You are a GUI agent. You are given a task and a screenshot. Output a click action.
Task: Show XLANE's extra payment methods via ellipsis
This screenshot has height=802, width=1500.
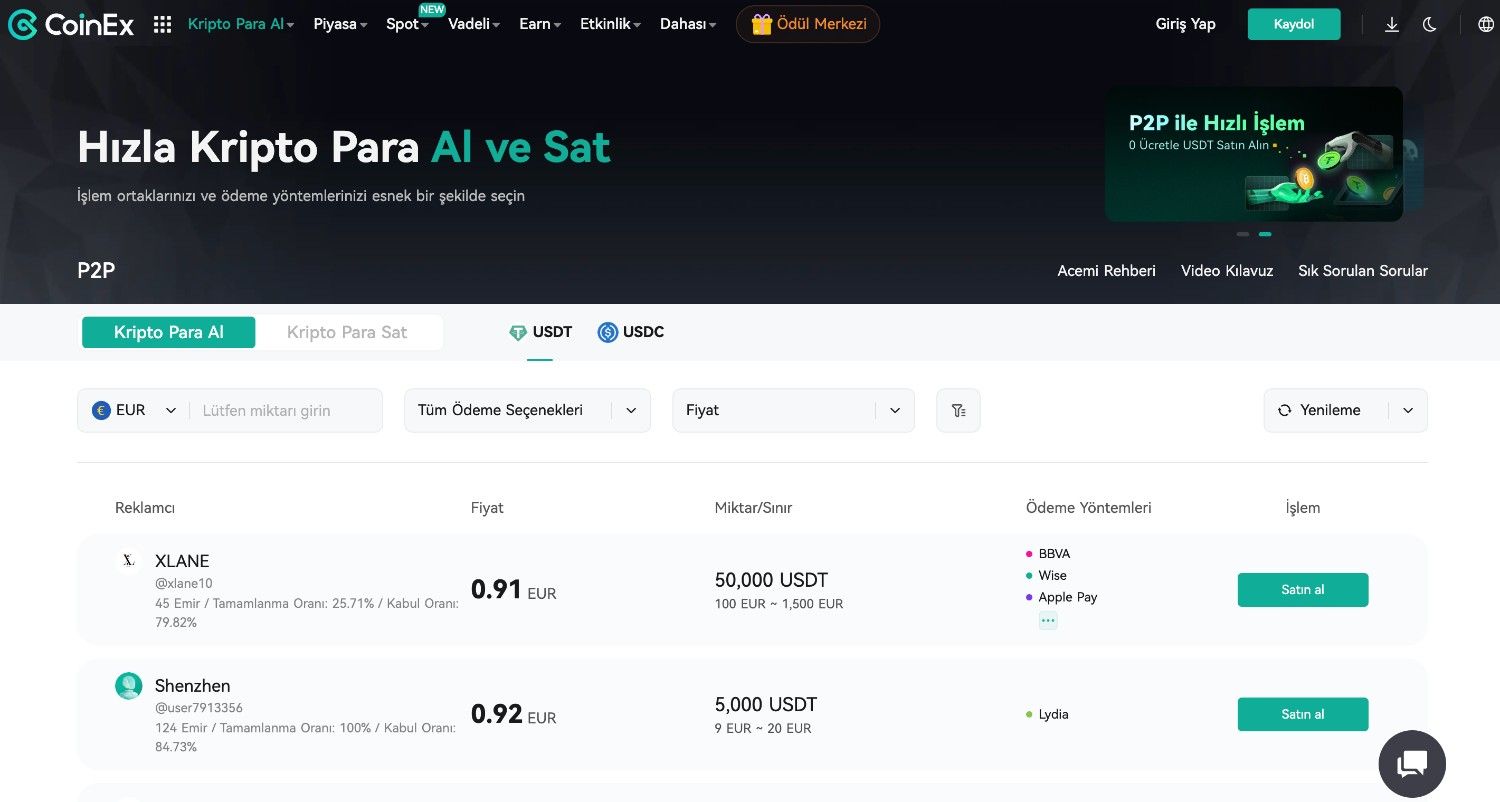click(x=1048, y=620)
